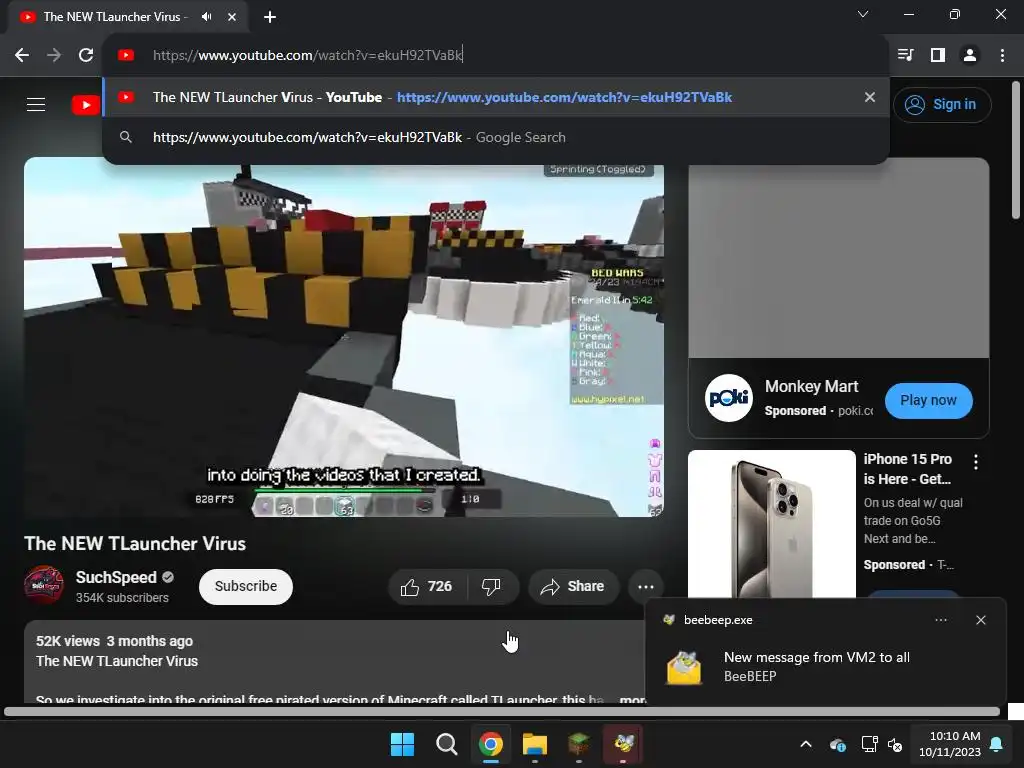Click Play now on Monkey Mart ad
Screen dimensions: 1024x768
point(928,400)
